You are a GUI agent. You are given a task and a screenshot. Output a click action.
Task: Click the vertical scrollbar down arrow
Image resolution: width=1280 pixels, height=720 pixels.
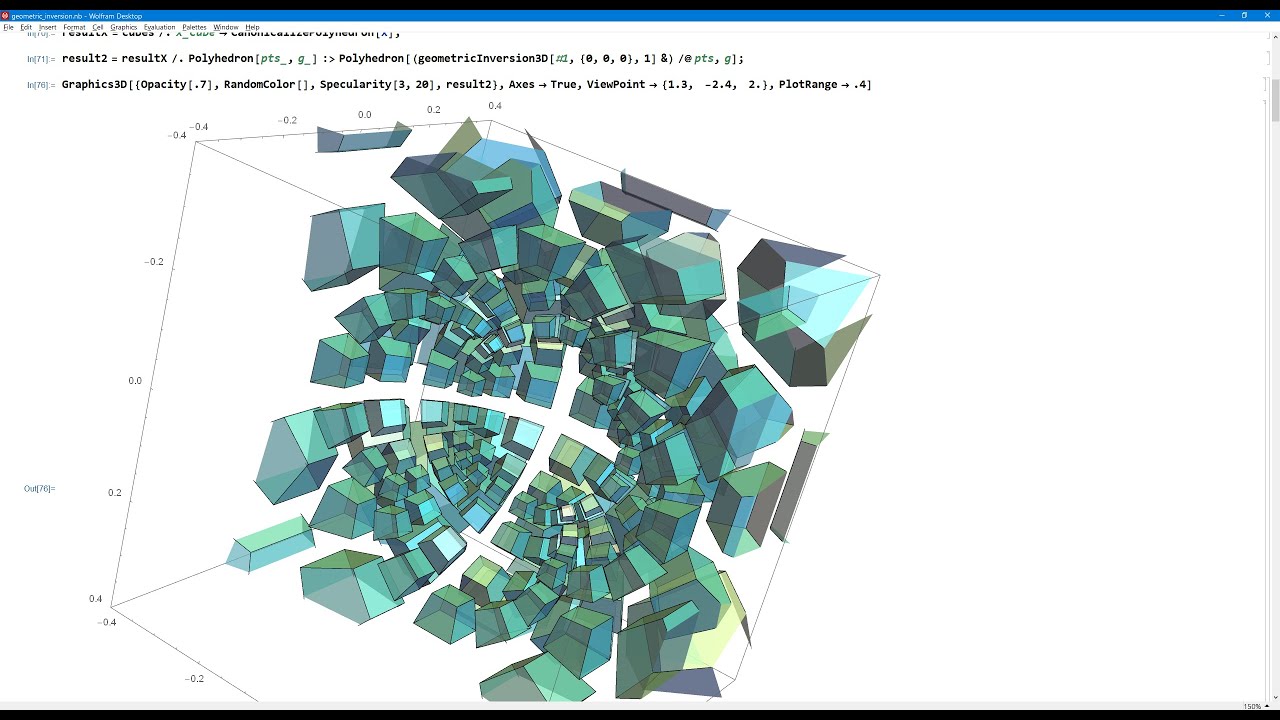1275,696
